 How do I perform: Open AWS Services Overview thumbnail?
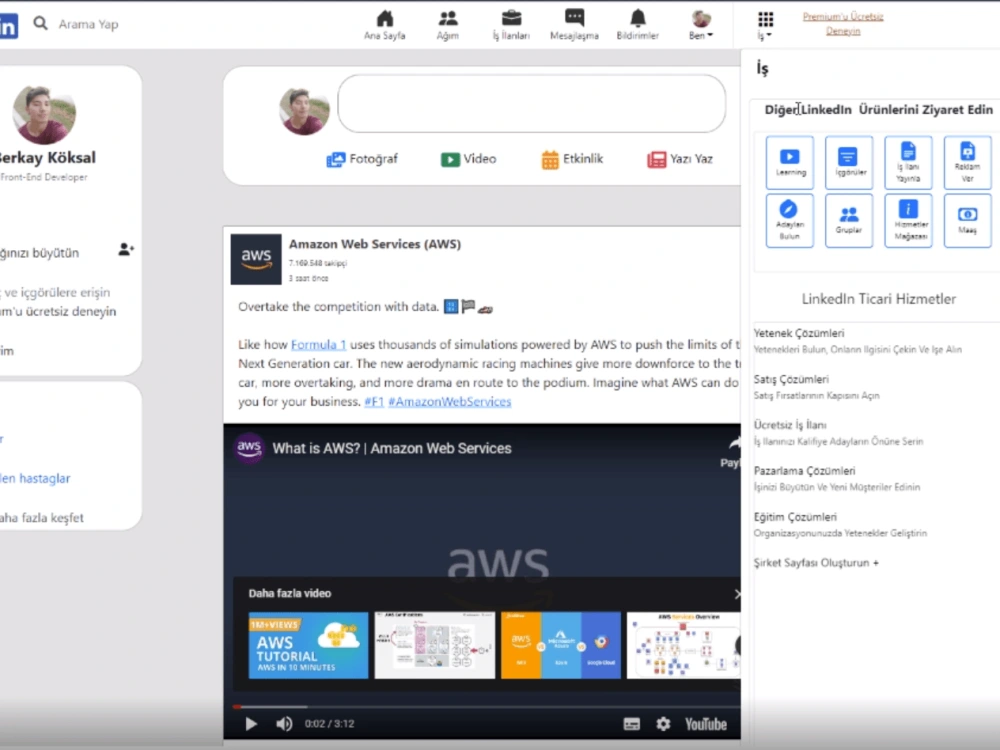tap(684, 645)
